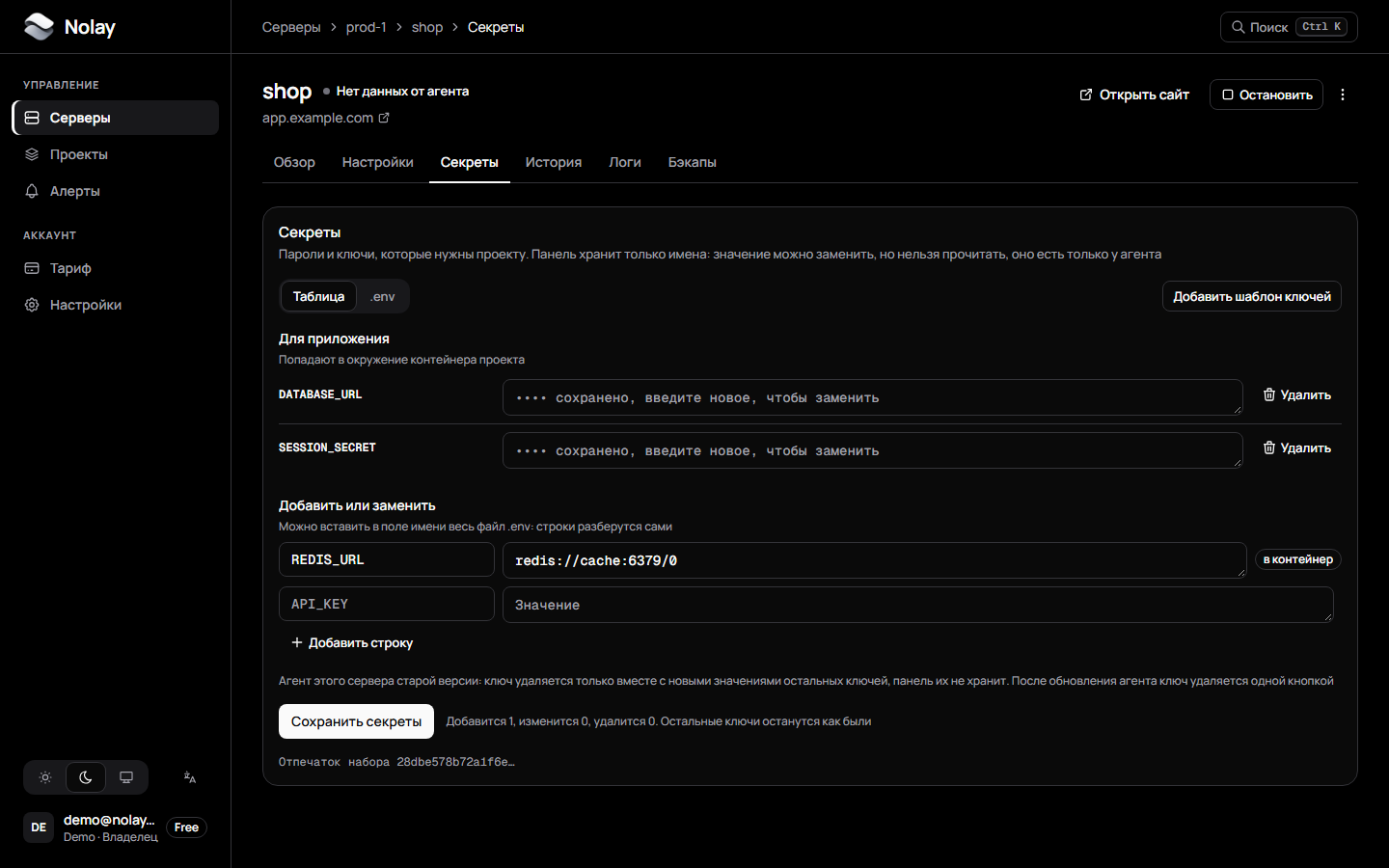Click Секреты breadcrumb item
1389x868 pixels.
(x=496, y=27)
